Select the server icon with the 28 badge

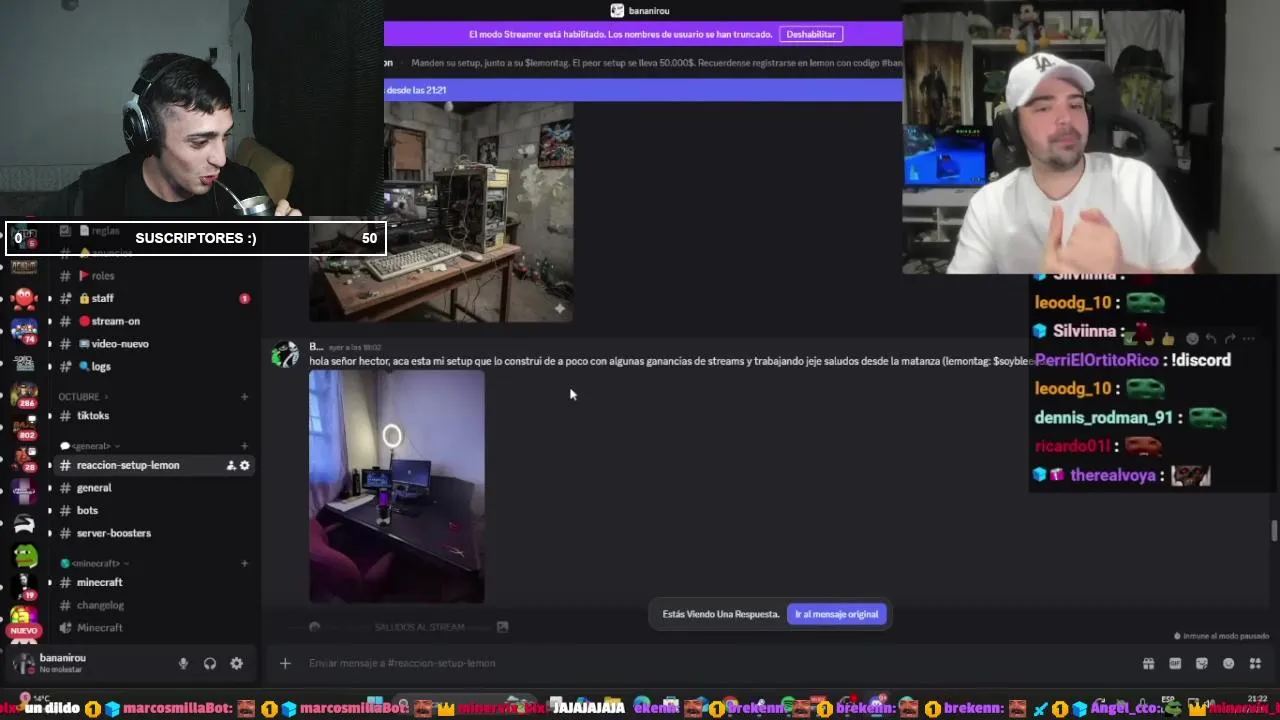click(24, 459)
